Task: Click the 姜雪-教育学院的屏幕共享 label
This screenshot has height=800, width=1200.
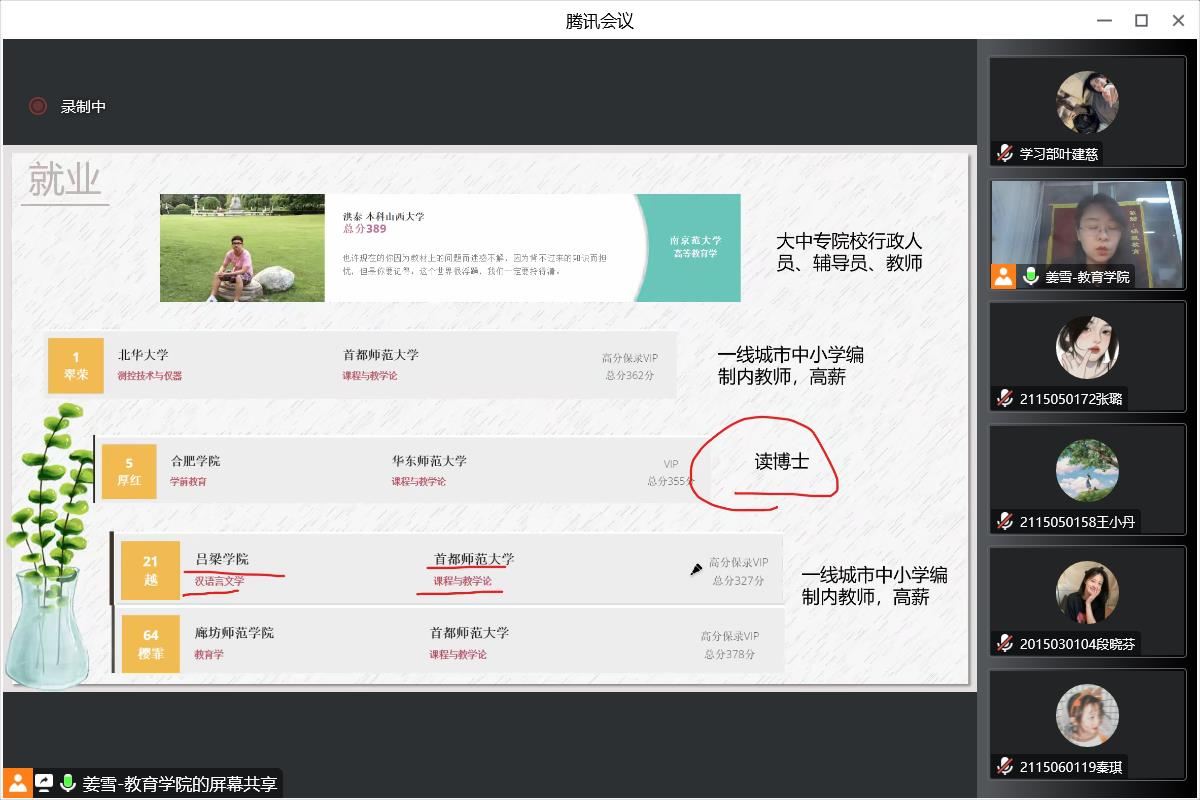Action: tap(180, 784)
